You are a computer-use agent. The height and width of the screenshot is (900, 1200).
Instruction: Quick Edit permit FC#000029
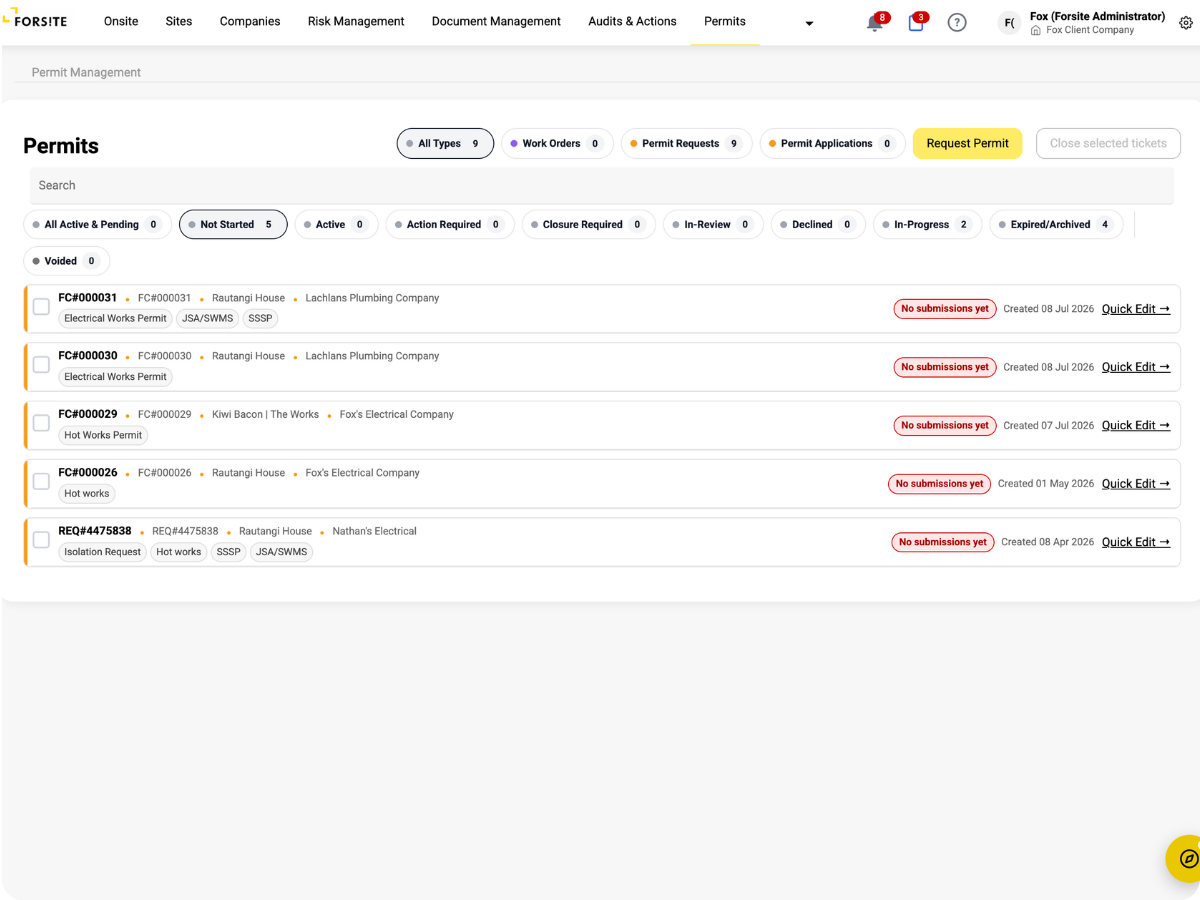[1136, 425]
